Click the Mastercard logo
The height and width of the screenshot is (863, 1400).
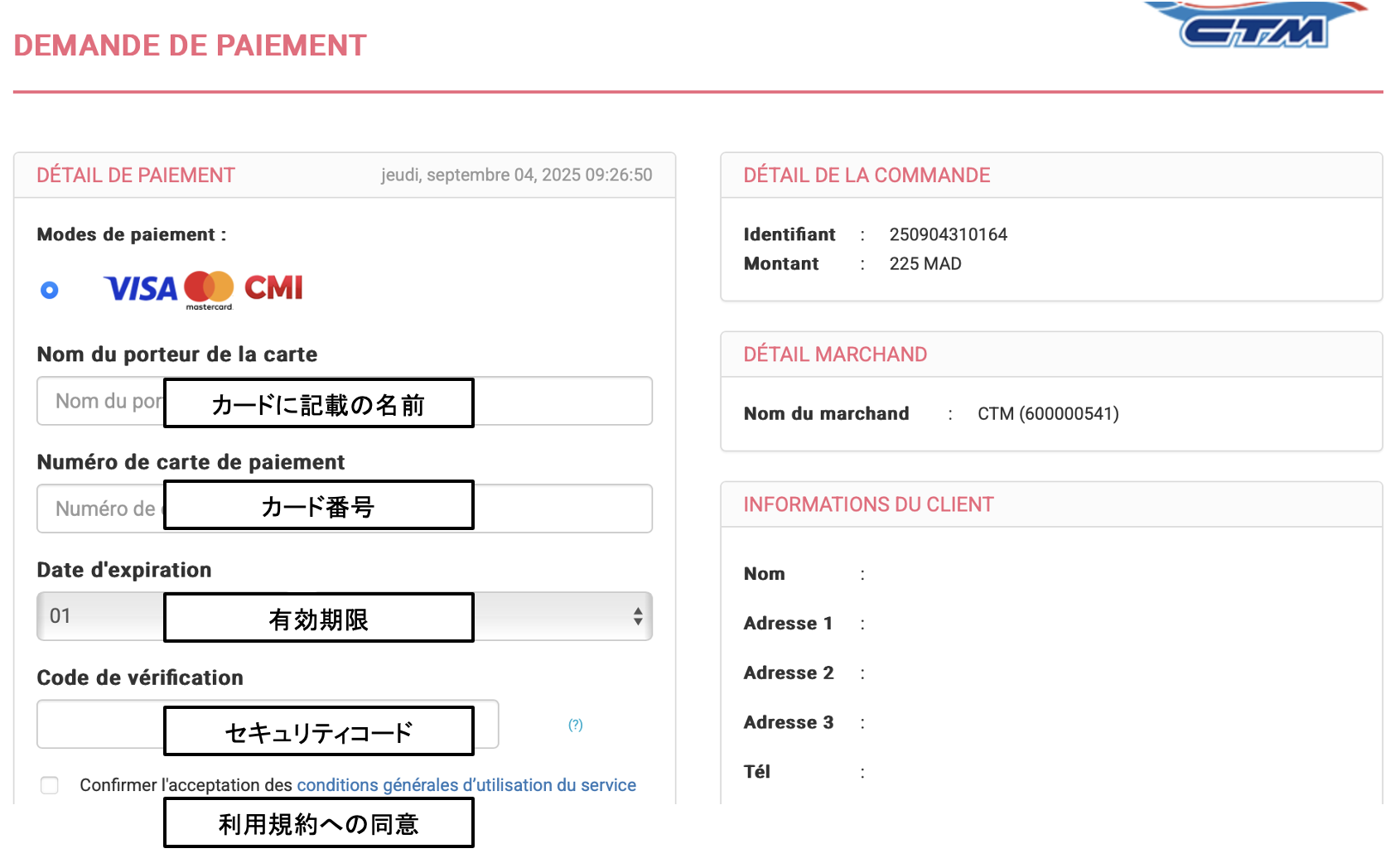pos(209,289)
